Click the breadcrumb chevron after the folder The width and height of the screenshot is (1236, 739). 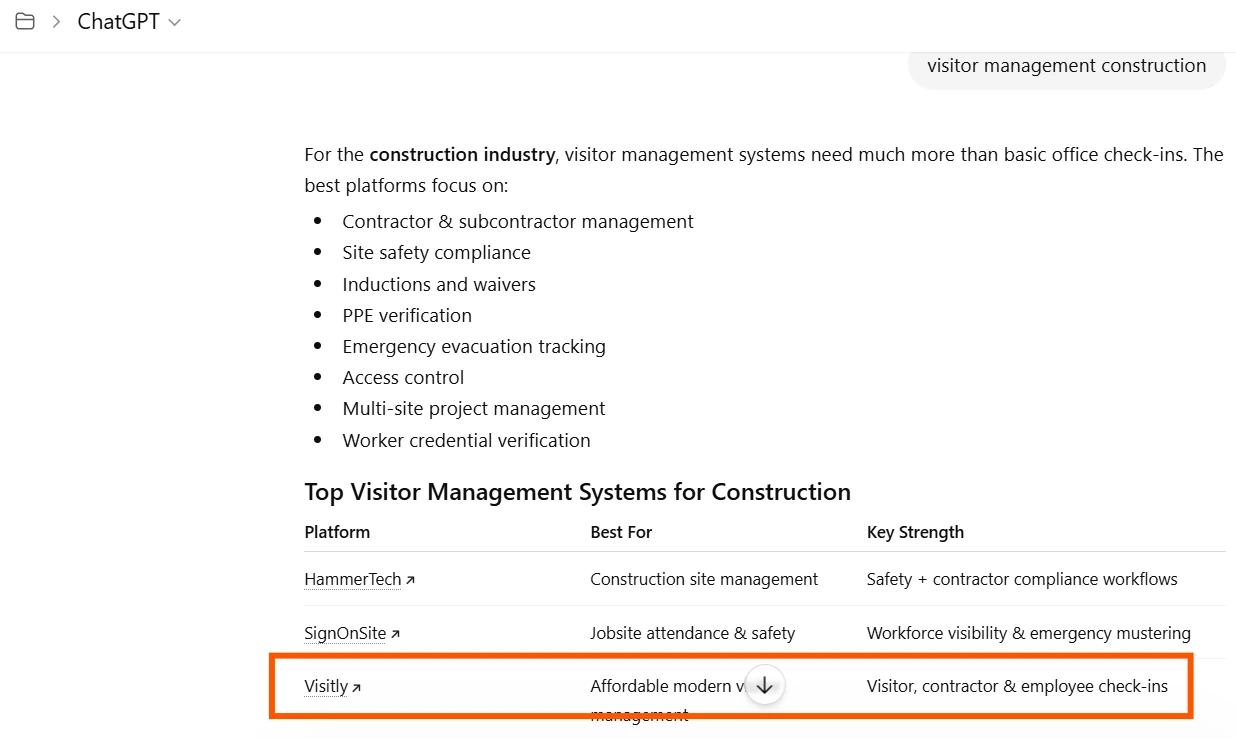(56, 22)
